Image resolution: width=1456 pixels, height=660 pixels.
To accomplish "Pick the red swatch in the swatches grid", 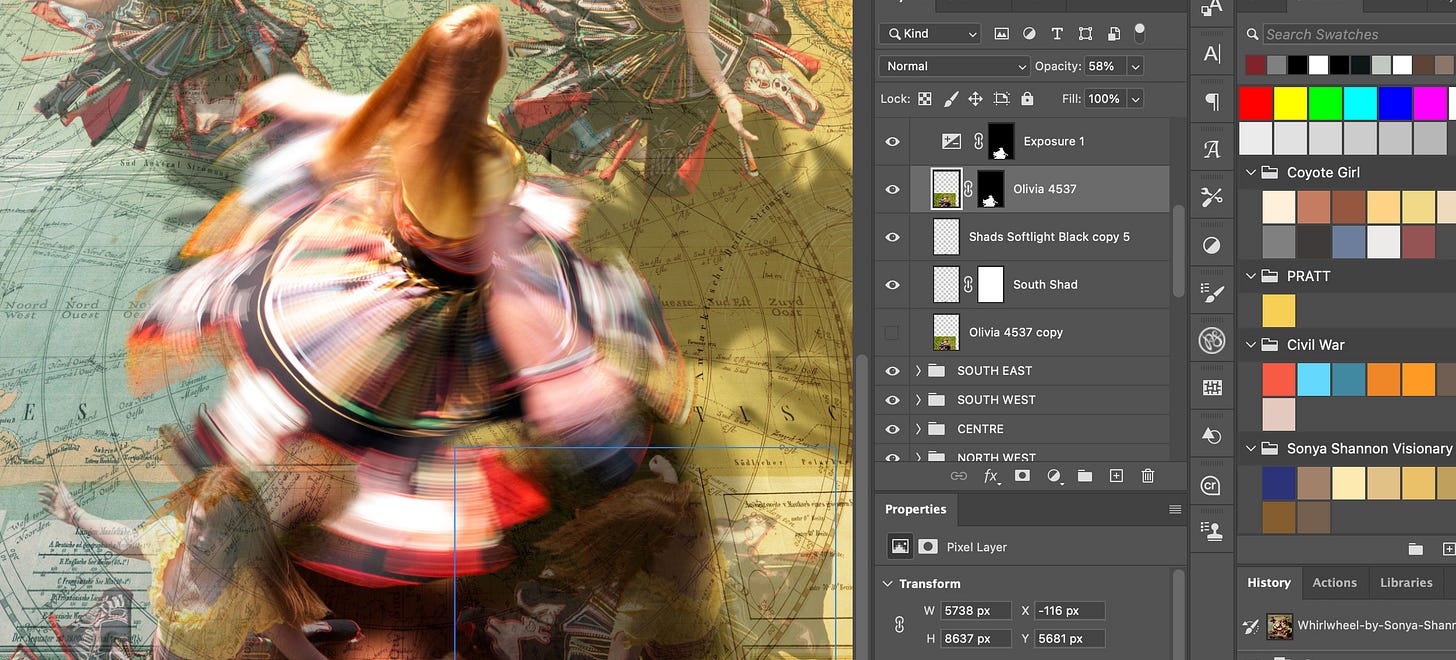I will [x=1256, y=104].
